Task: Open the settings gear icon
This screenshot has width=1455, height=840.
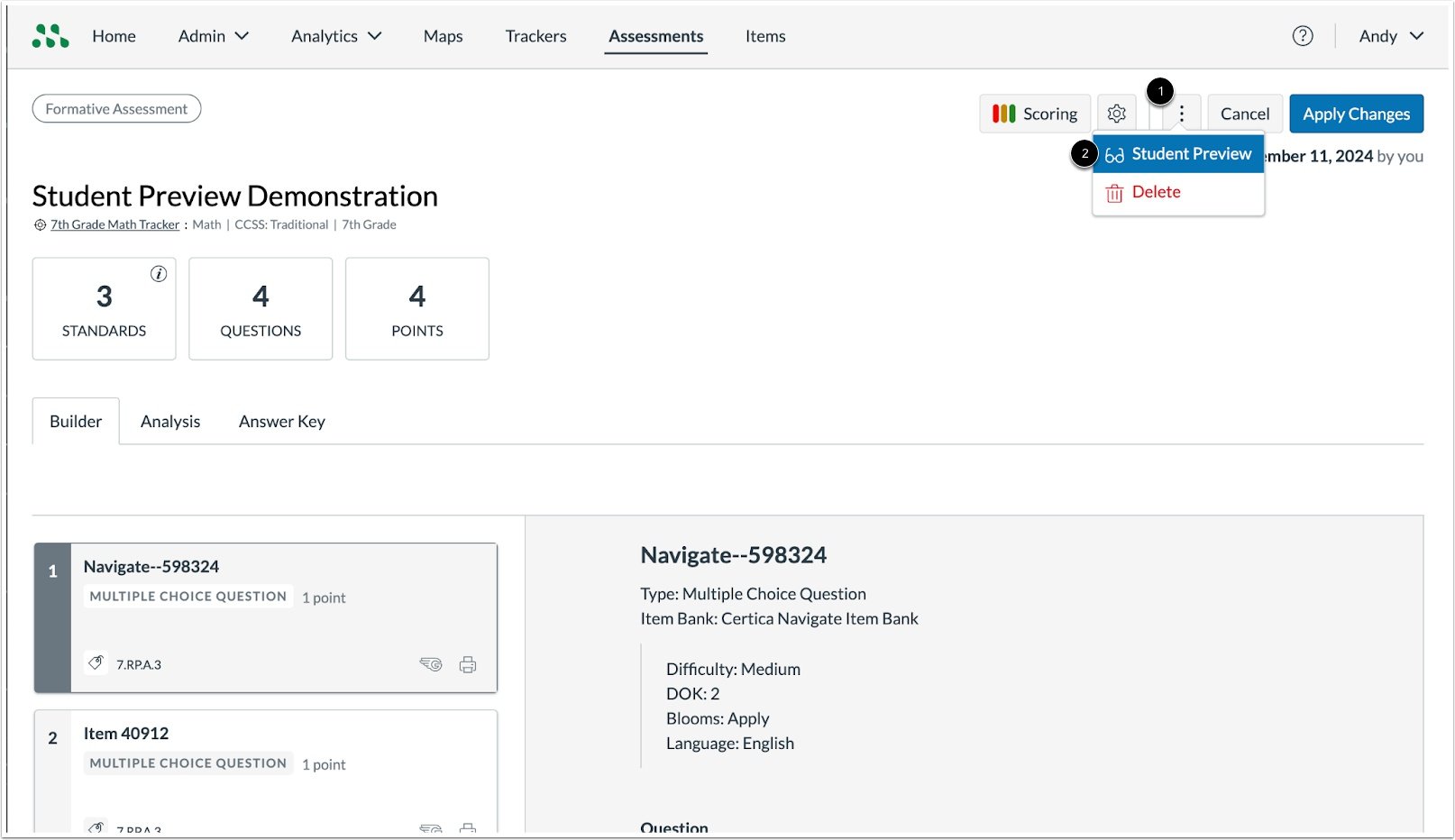Action: click(x=1117, y=113)
